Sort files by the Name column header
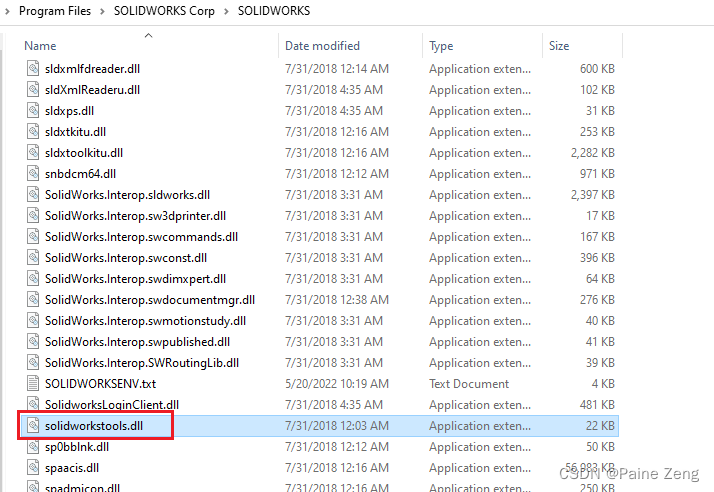Screen dimensions: 714x492 tap(41, 46)
